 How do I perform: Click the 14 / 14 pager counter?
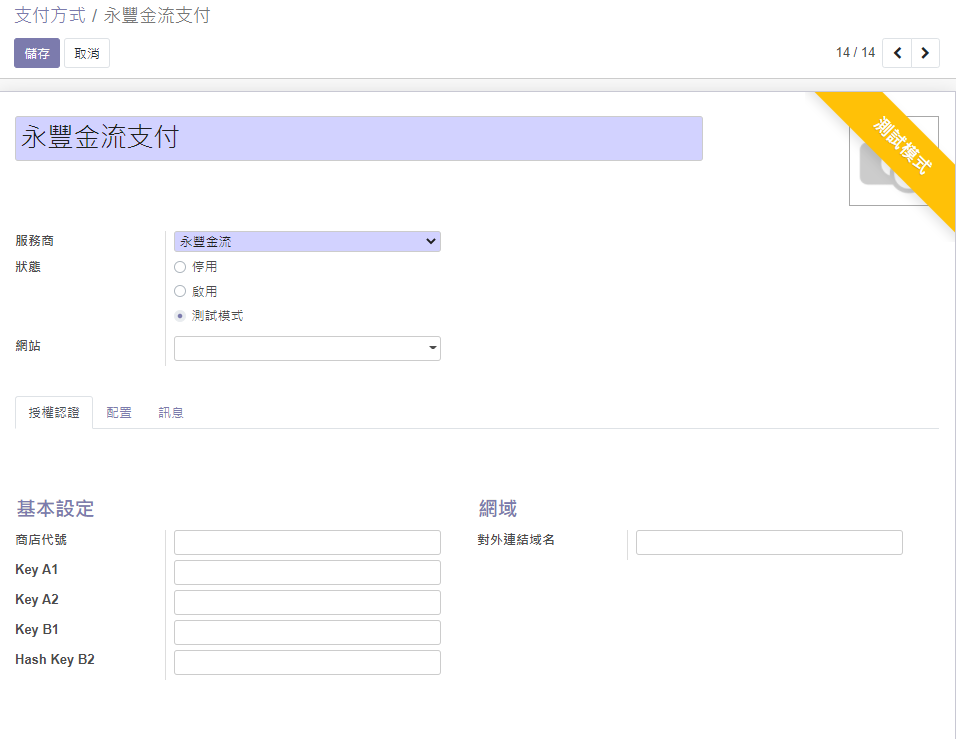(855, 52)
